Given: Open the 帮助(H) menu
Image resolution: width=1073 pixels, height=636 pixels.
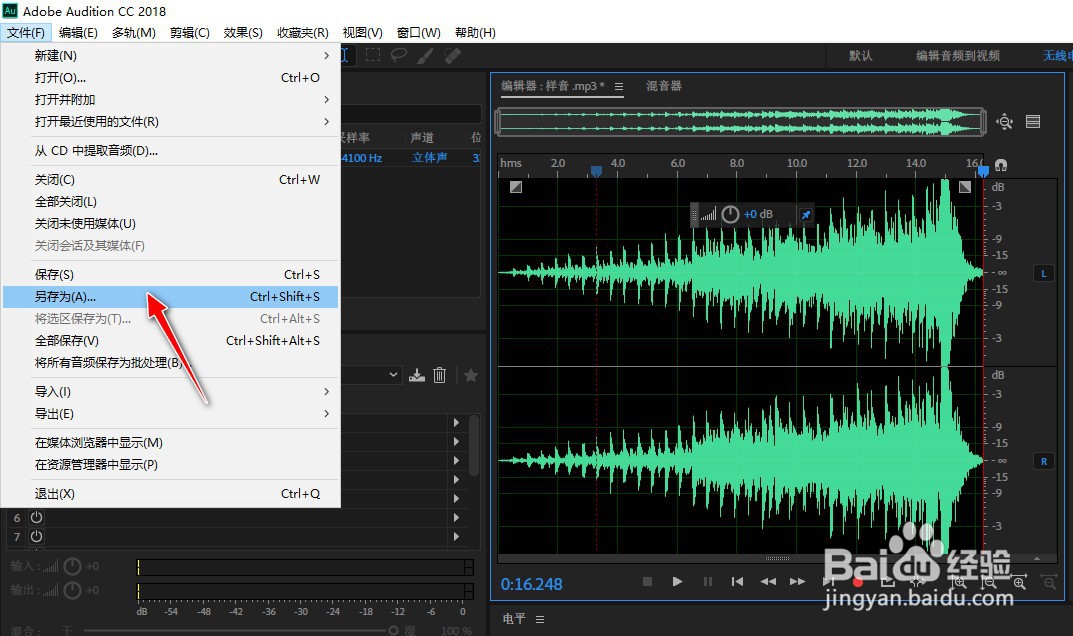Looking at the screenshot, I should pos(475,32).
